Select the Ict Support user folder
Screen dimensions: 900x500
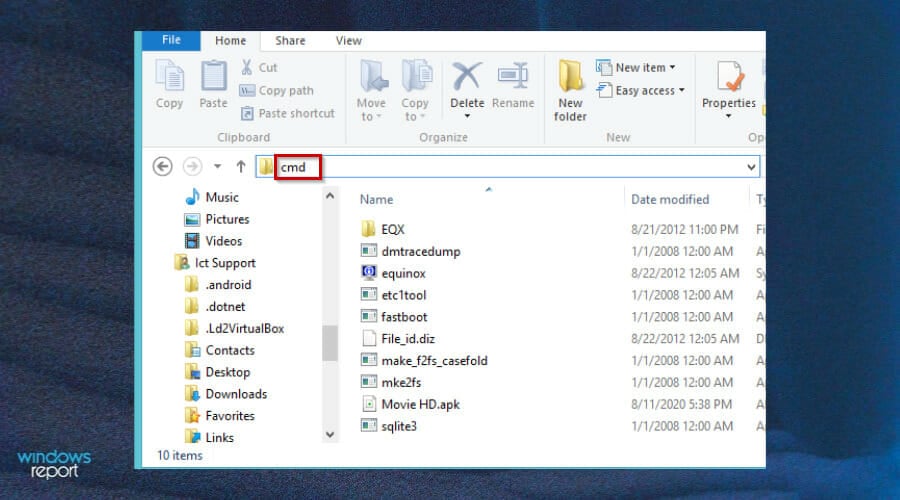(x=215, y=263)
